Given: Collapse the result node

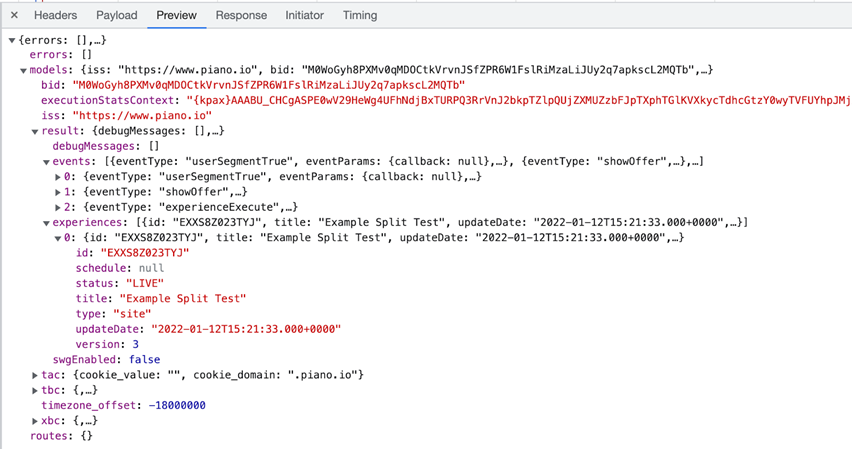Looking at the screenshot, I should point(35,131).
